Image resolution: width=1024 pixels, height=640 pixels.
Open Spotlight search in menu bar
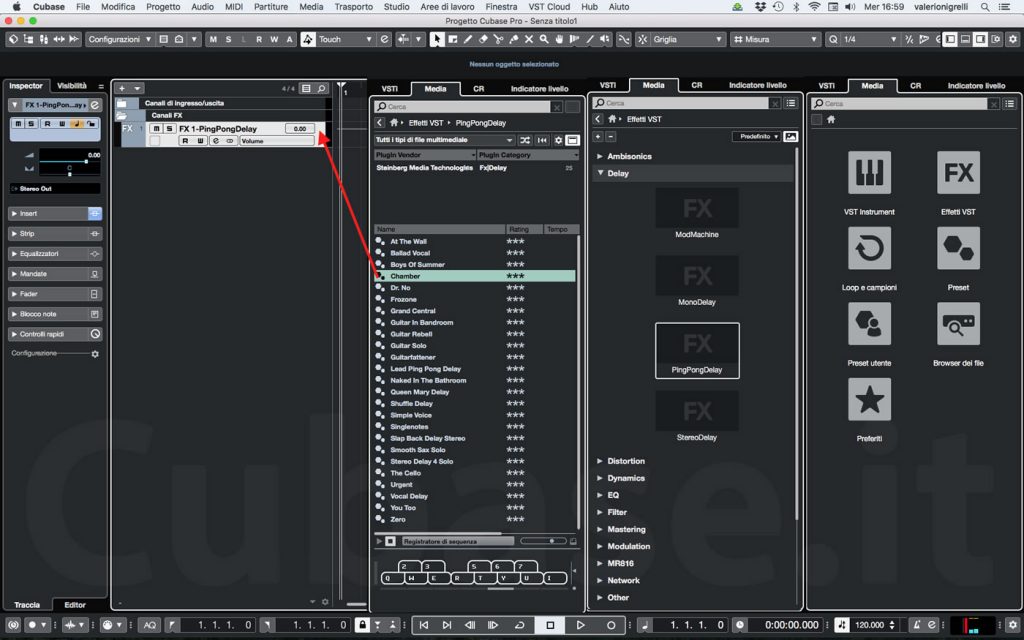click(984, 7)
